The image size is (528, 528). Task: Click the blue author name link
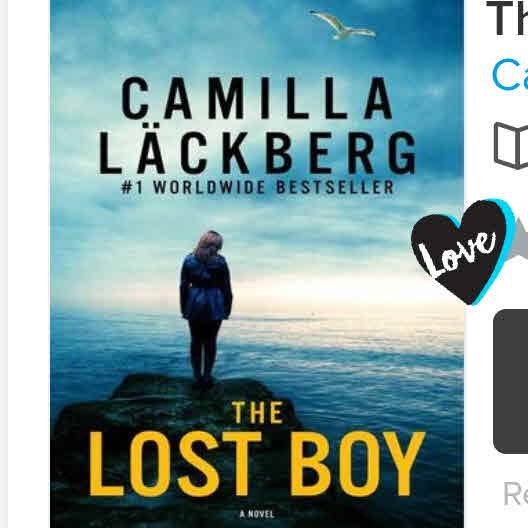click(x=510, y=74)
